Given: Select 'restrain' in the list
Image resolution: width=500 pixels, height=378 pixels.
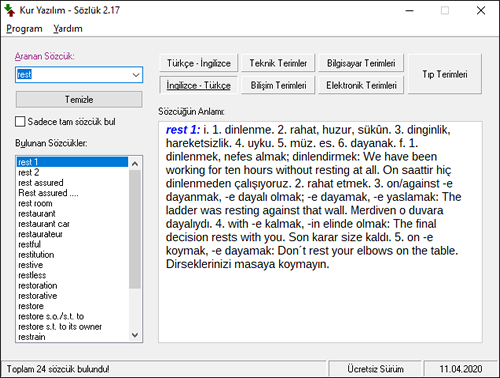Looking at the screenshot, I should pos(72,337).
